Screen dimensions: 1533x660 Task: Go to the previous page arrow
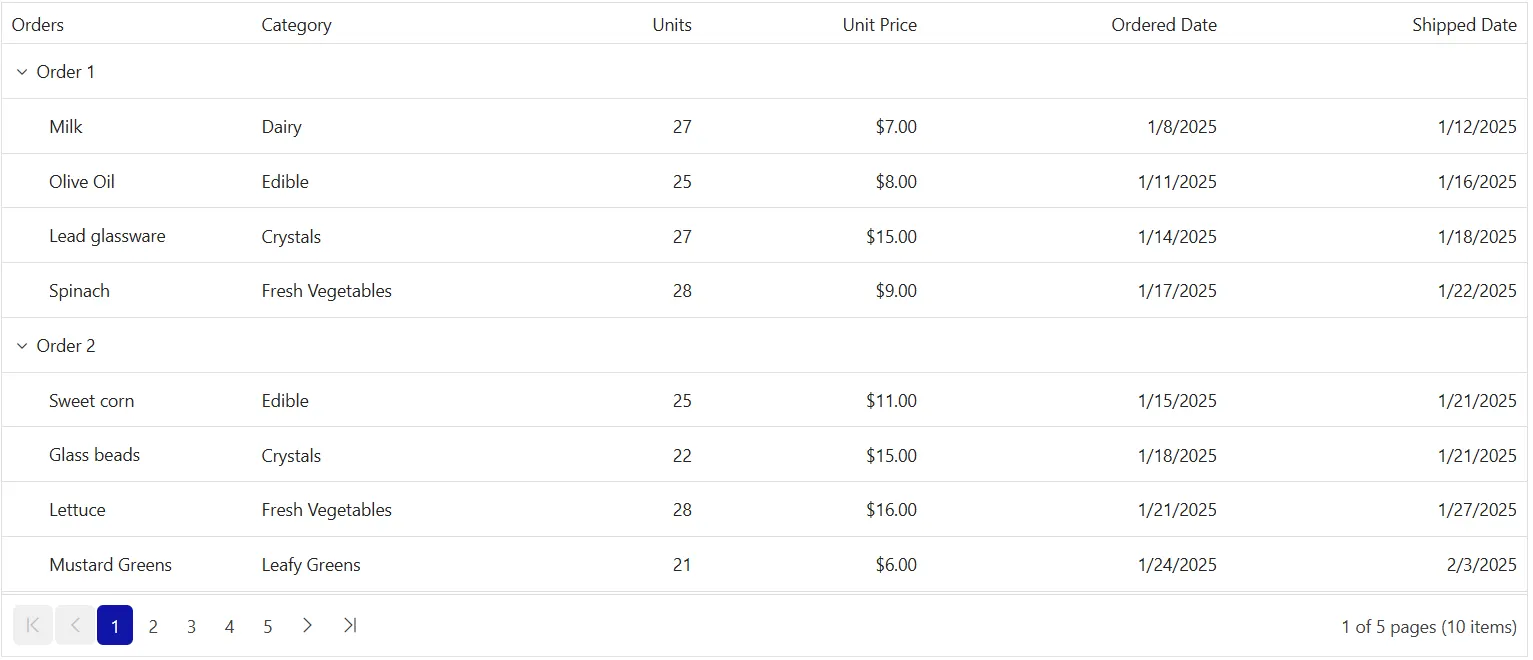tap(75, 625)
